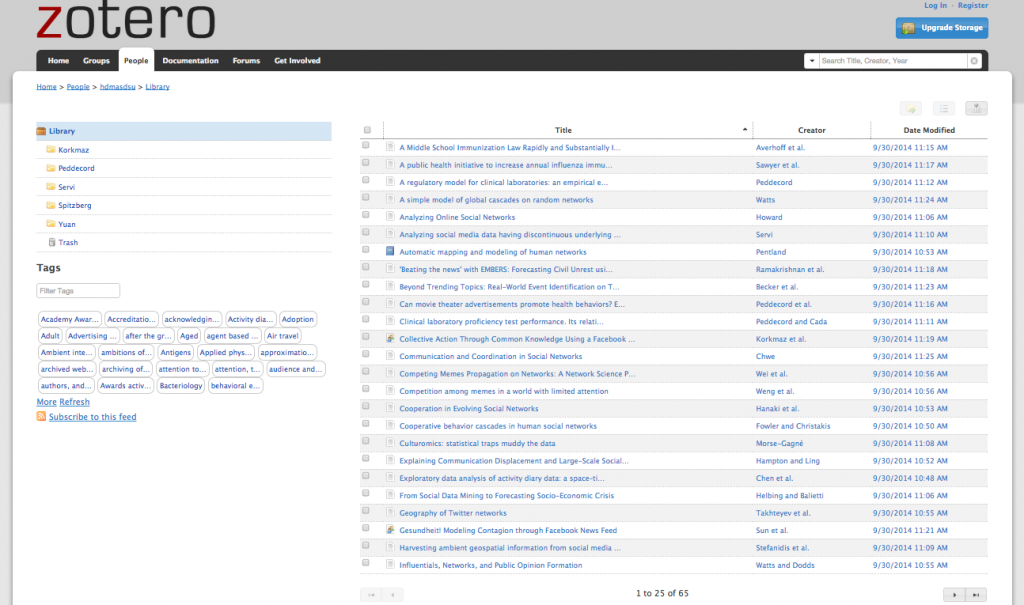Tick checkbox for Culturomics: statistical traps

(366, 441)
